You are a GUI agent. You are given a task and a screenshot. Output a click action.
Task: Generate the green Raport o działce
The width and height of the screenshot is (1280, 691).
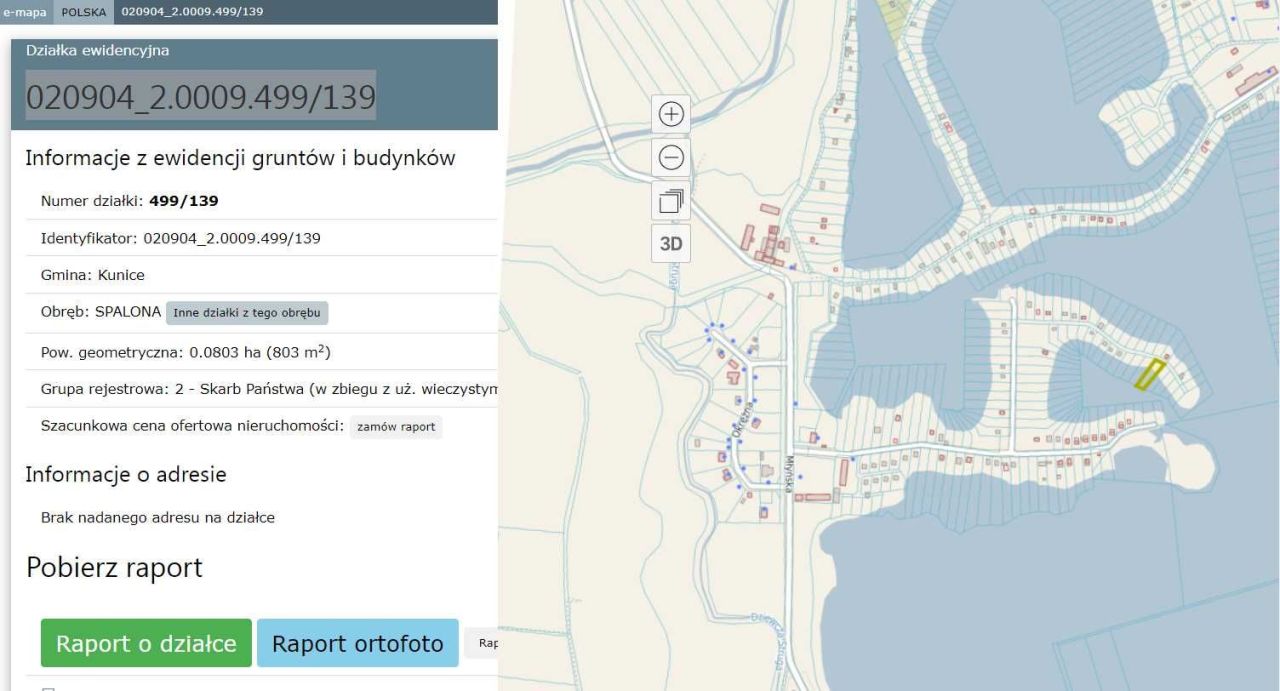coord(146,643)
